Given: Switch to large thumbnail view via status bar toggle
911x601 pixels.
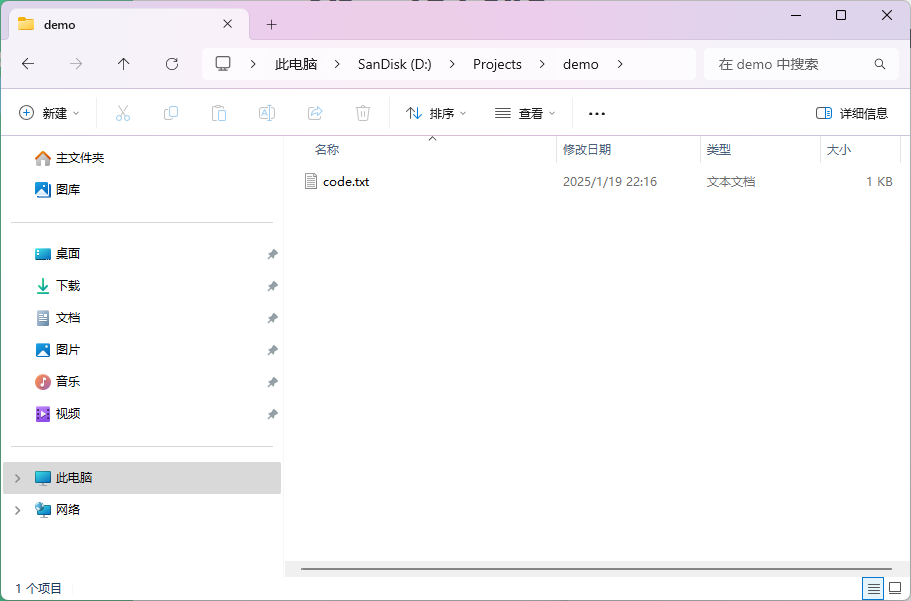Looking at the screenshot, I should 896,588.
